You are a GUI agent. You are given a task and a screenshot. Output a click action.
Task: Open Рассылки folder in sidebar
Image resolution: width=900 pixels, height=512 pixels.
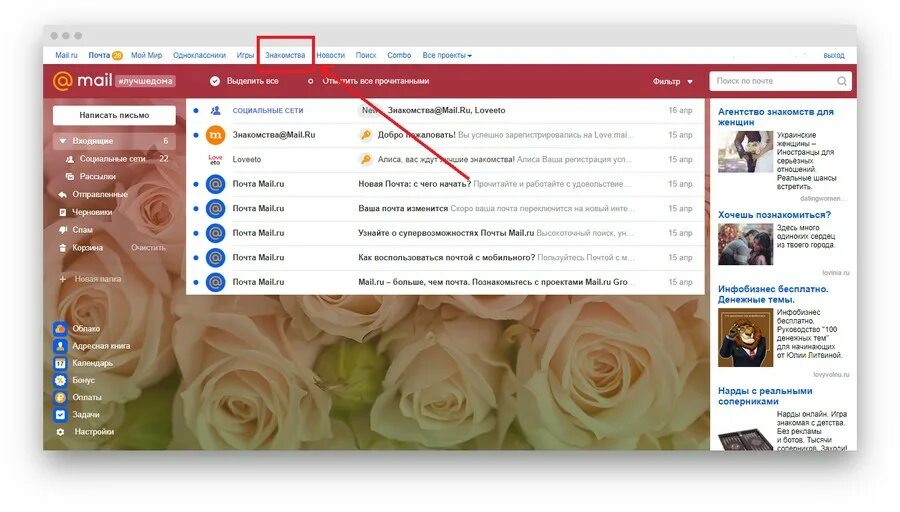click(x=98, y=176)
